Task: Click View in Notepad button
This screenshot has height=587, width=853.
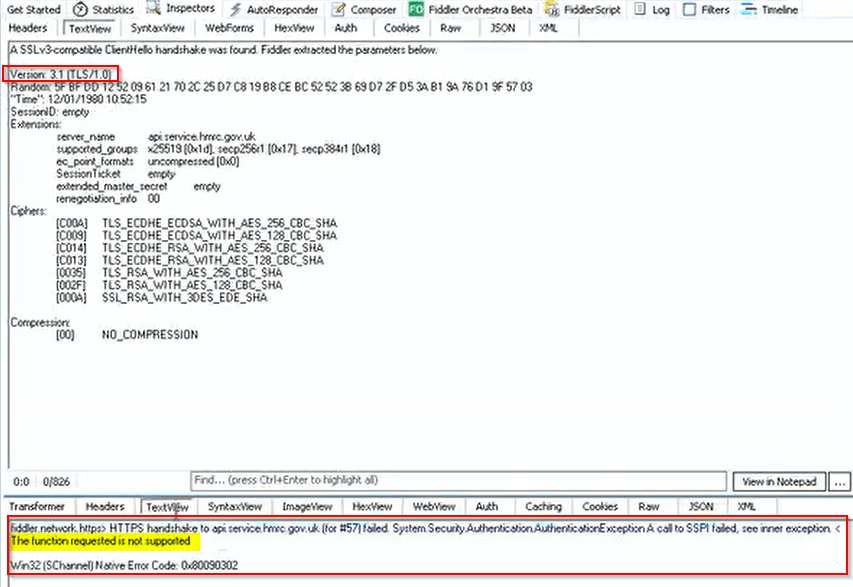Action: 781,481
